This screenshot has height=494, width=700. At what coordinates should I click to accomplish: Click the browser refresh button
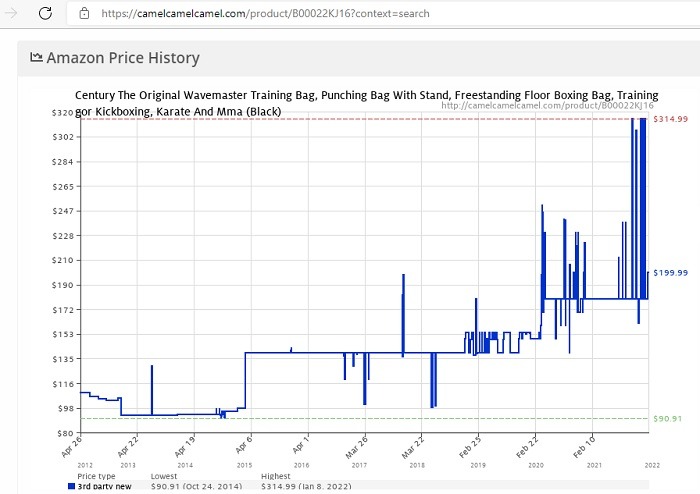[x=45, y=13]
